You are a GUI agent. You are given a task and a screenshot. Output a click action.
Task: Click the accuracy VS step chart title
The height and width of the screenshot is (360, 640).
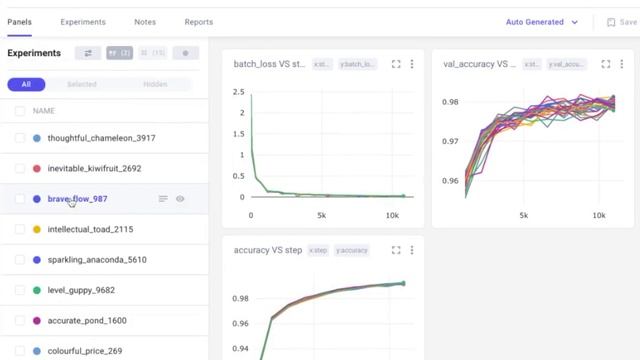click(268, 250)
